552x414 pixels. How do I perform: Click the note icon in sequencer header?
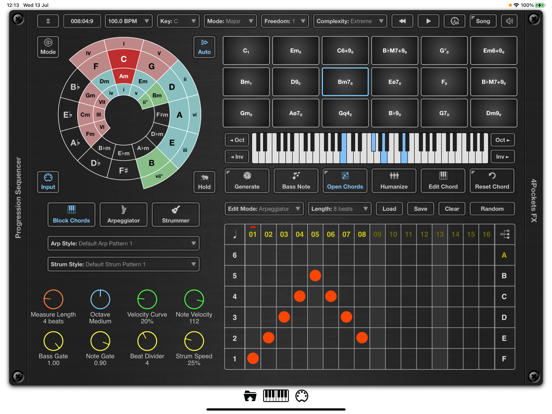click(x=235, y=234)
